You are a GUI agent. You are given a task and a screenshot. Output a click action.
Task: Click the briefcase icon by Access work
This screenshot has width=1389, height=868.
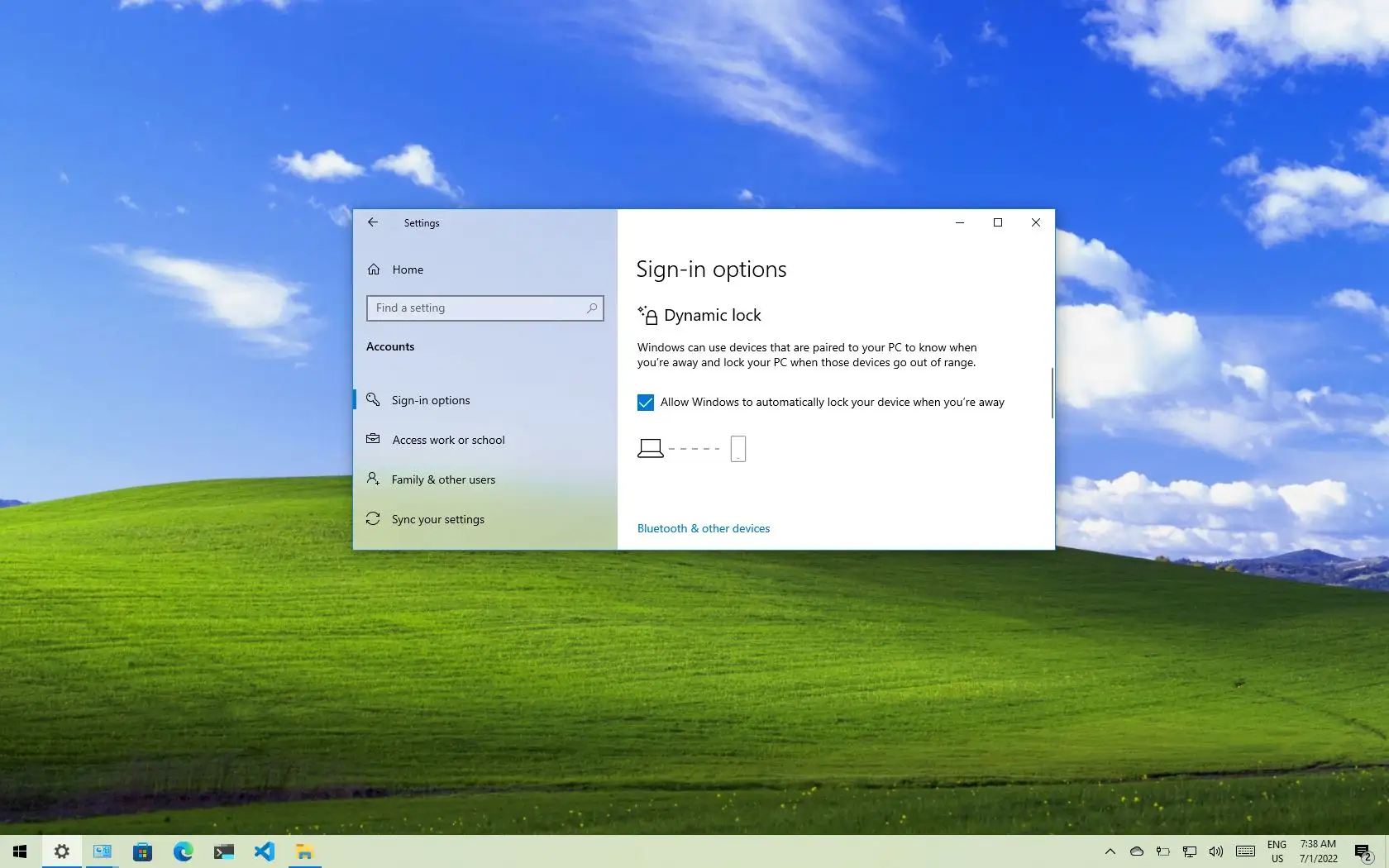click(x=374, y=439)
